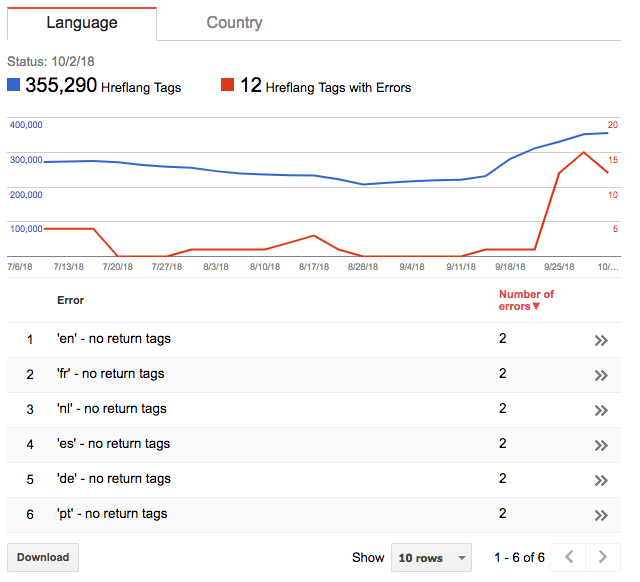640x582 pixels.
Task: Open the Country tab
Action: coord(234,22)
